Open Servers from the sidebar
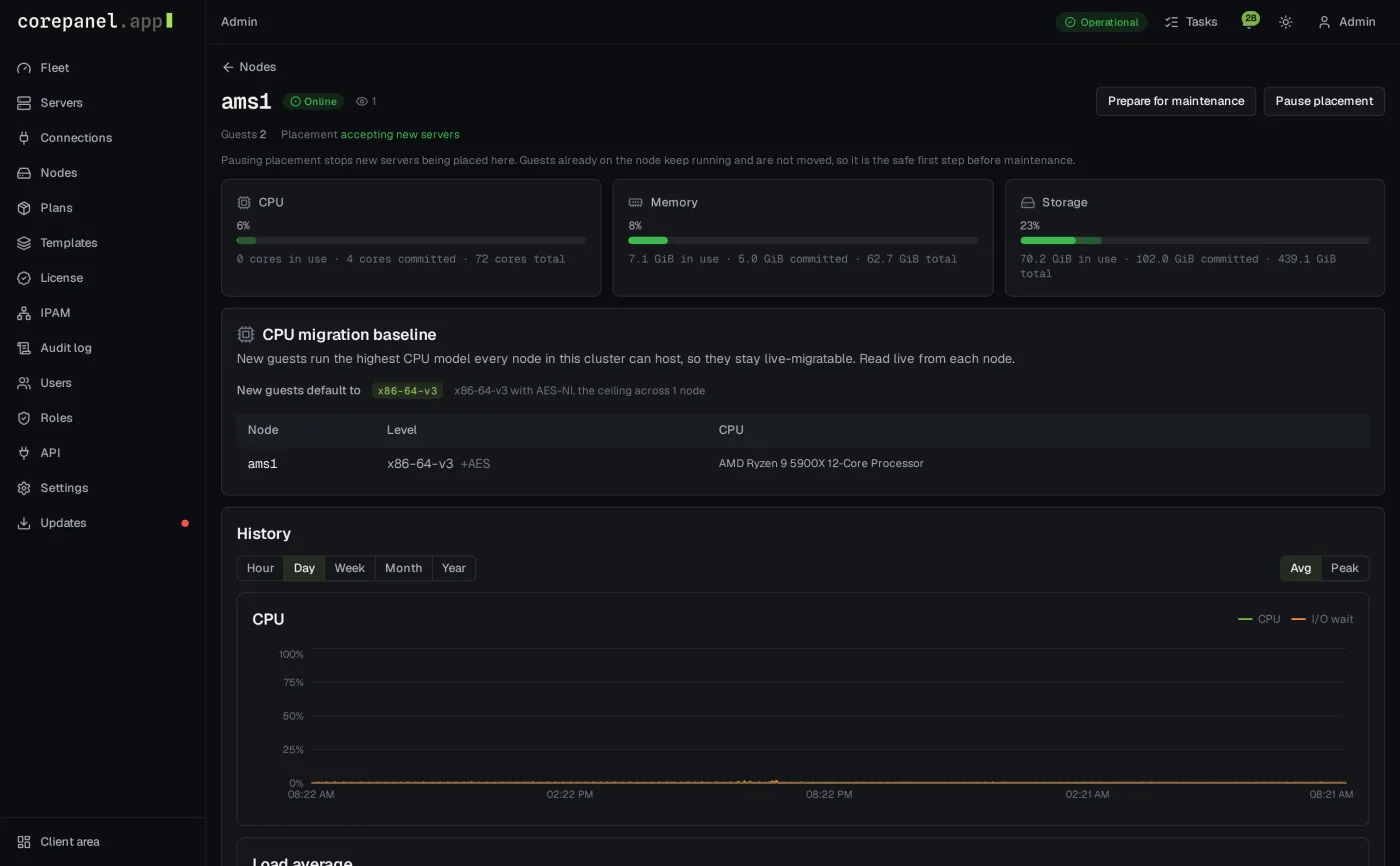The image size is (1400, 866). coord(102,103)
